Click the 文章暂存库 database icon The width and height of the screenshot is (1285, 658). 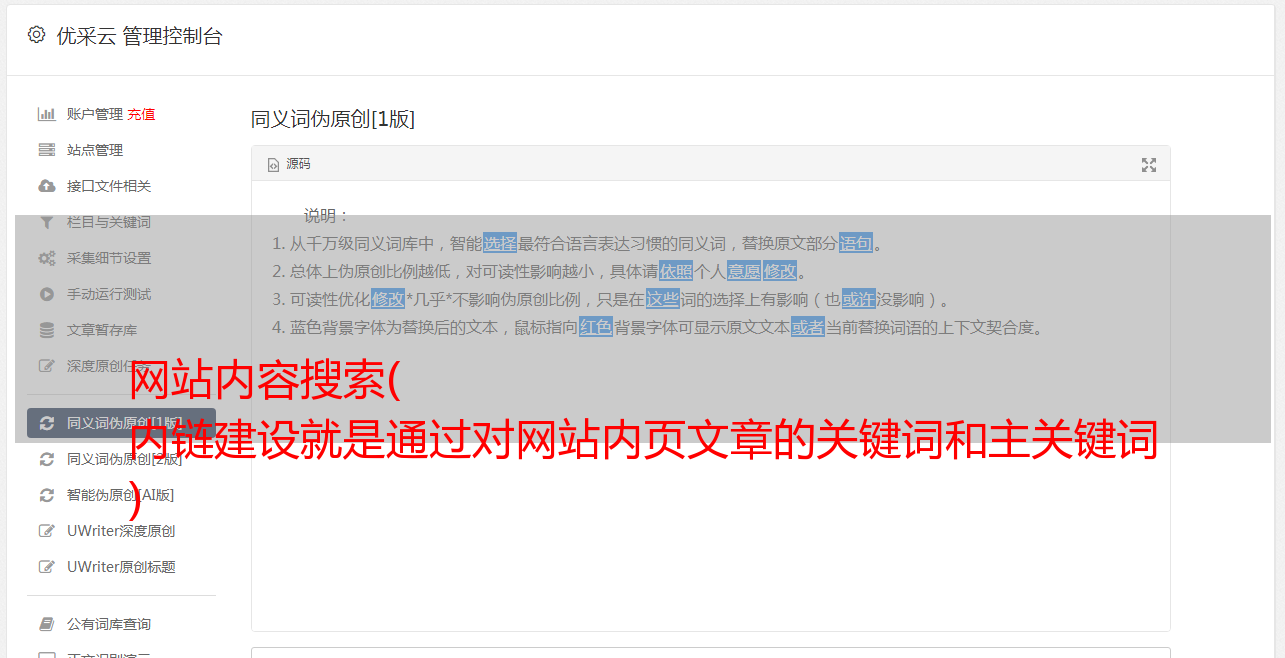coord(46,330)
